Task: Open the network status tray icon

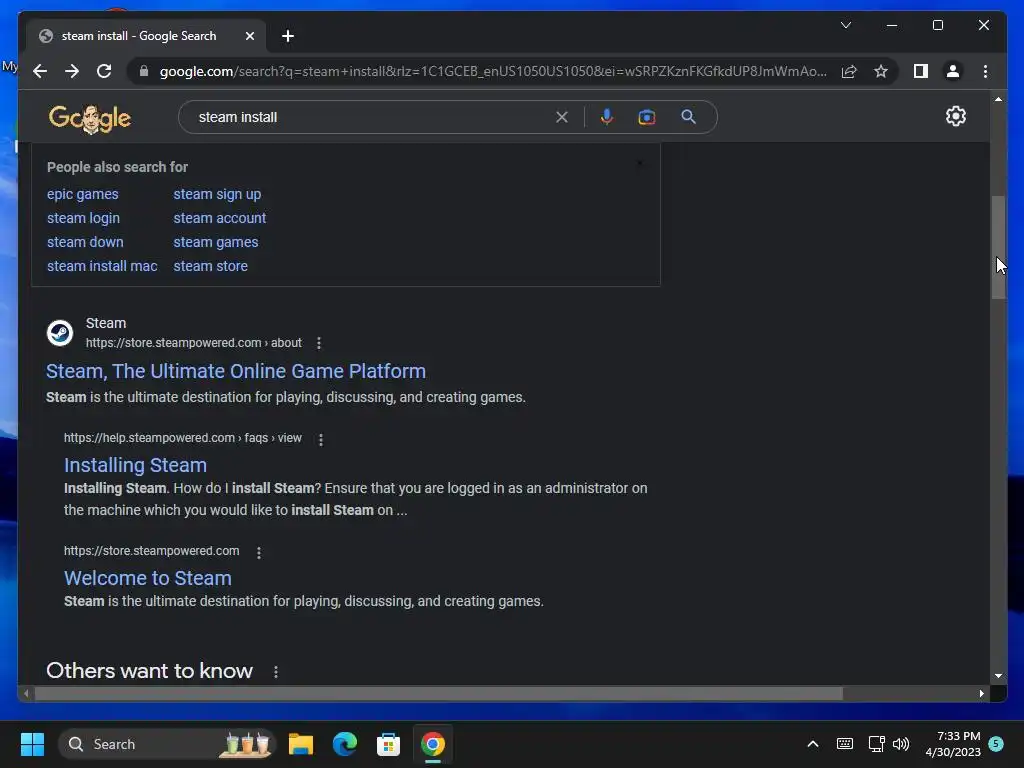Action: [876, 744]
